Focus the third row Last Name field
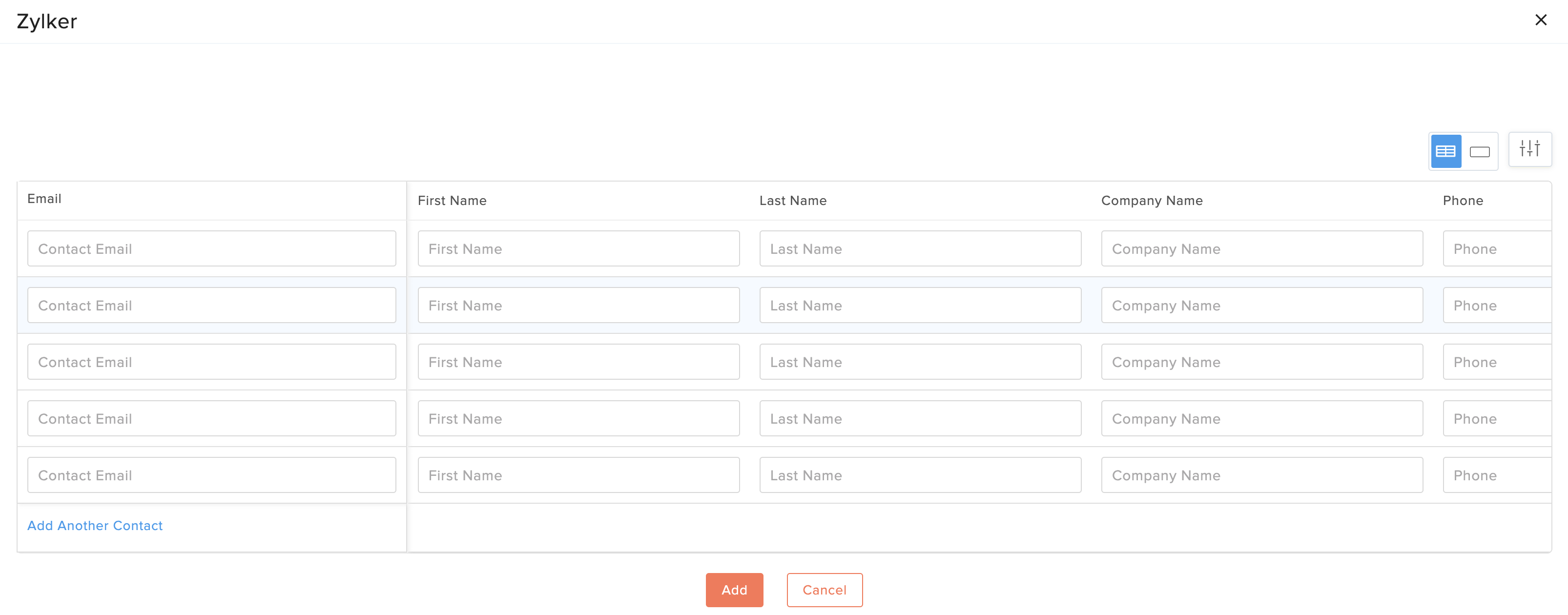The height and width of the screenshot is (615, 1568). [920, 362]
